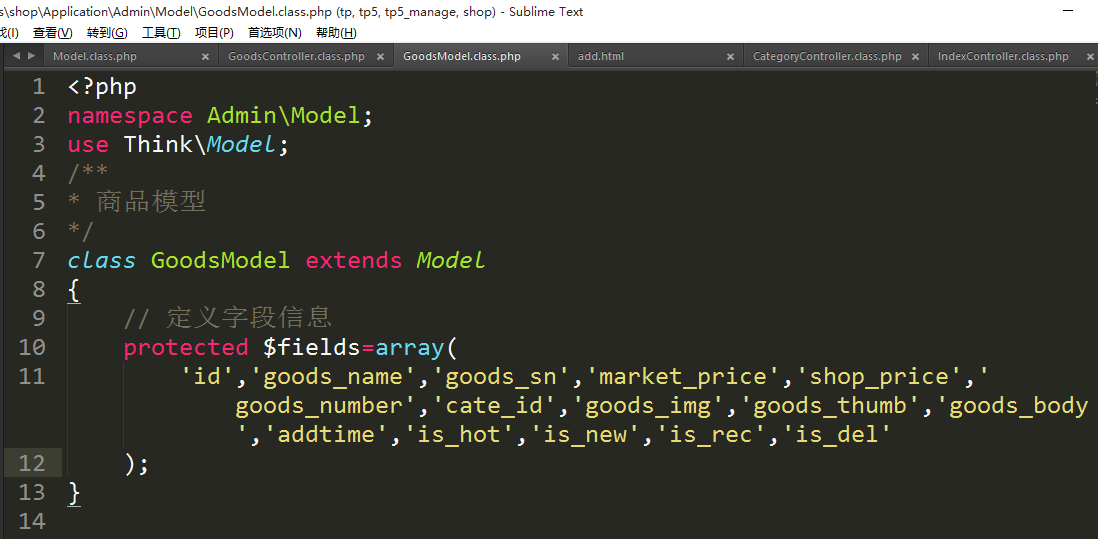Image resolution: width=1098 pixels, height=539 pixels.
Task: Close the Model.class.php tab
Action: pos(205,57)
